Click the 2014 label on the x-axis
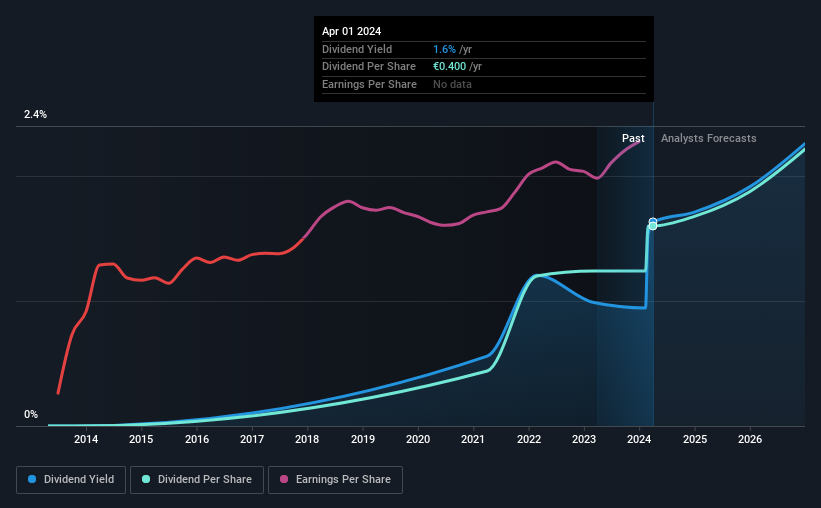 point(86,439)
